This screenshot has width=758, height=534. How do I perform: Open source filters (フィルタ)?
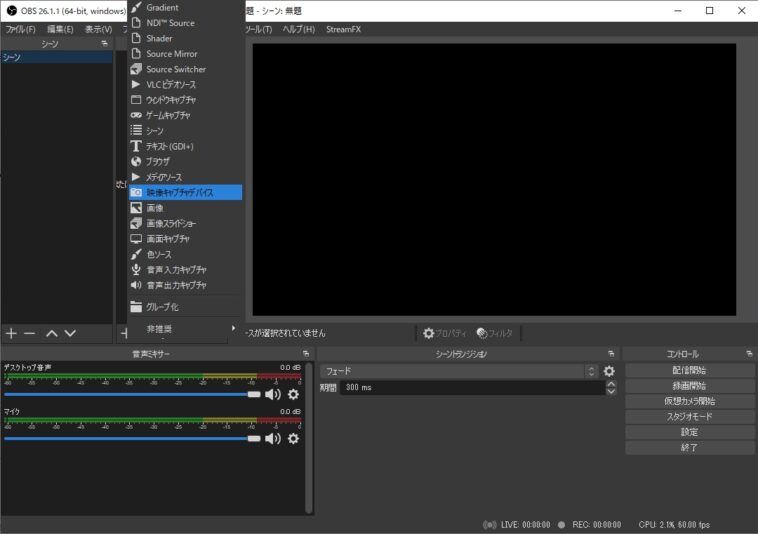click(x=495, y=333)
